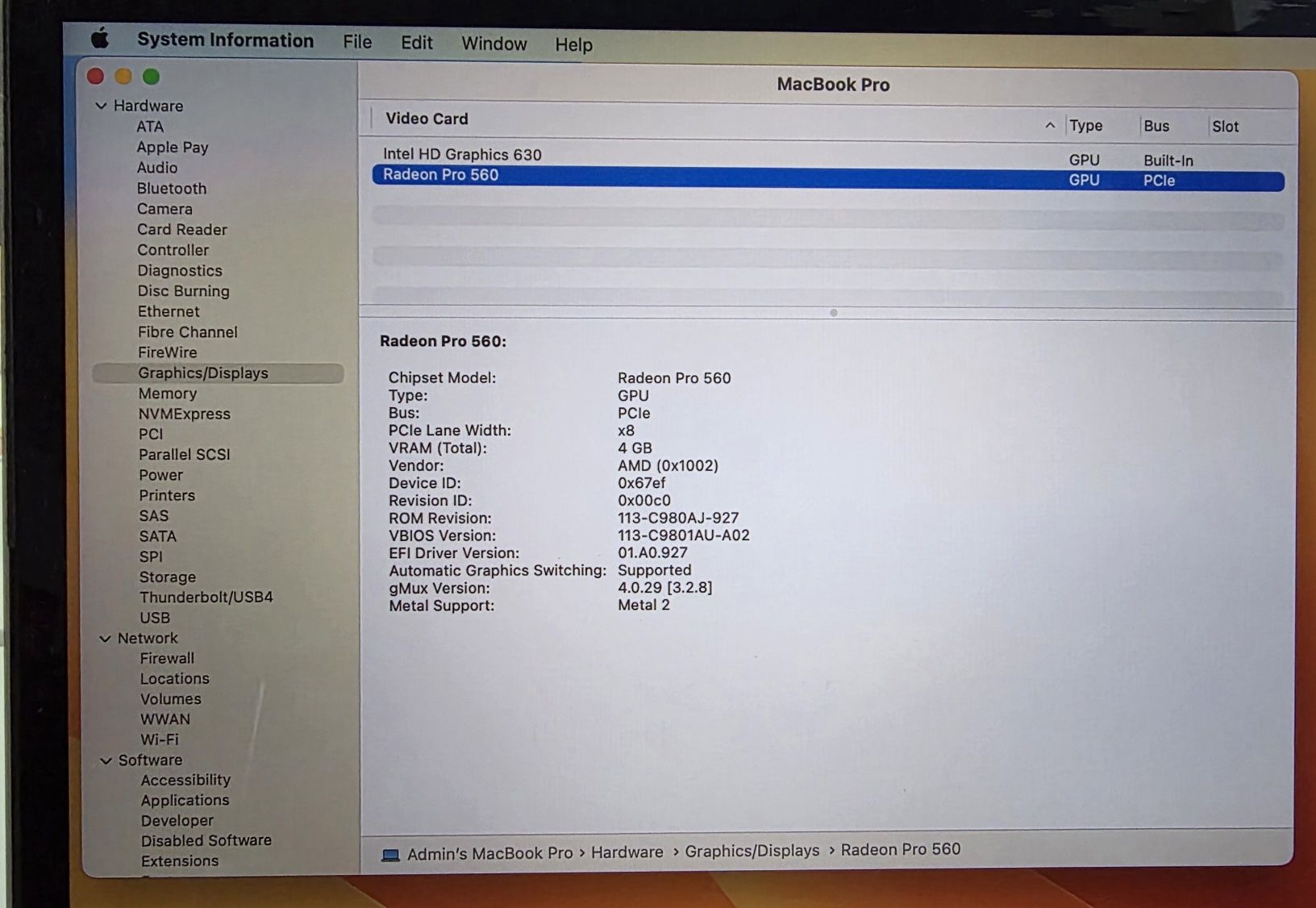This screenshot has width=1316, height=908.
Task: Select SAS in the sidebar
Action: [154, 516]
